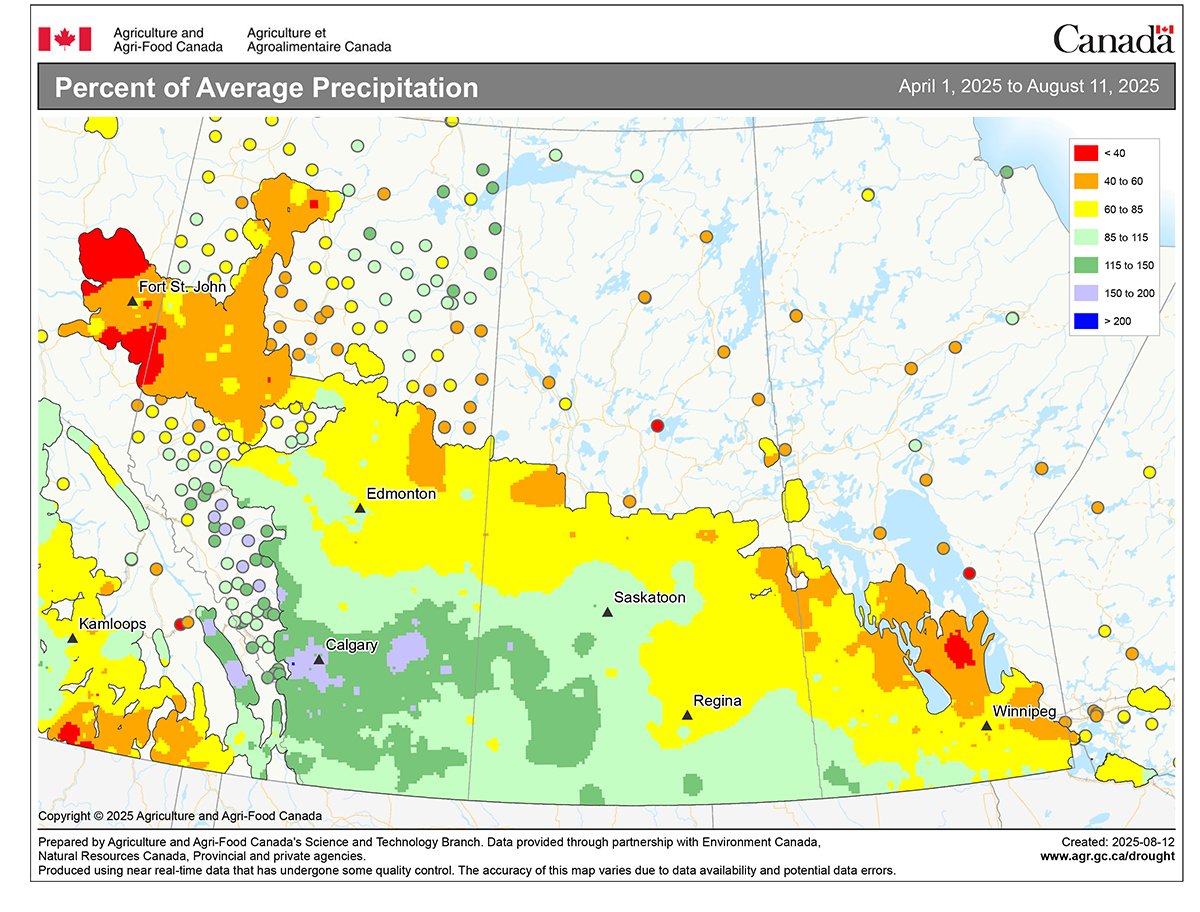Click the Kamloops city triangle marker
This screenshot has height=912, width=1200.
(x=72, y=637)
